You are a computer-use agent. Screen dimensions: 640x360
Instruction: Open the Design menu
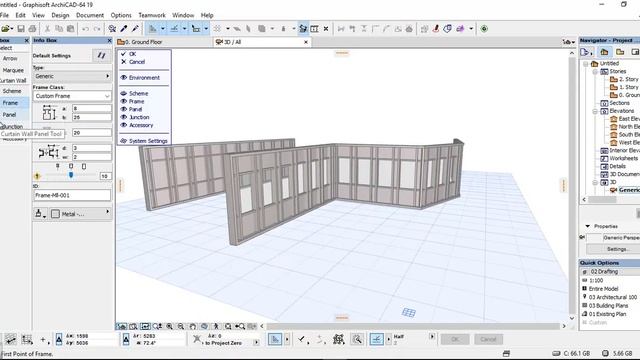[x=60, y=15]
